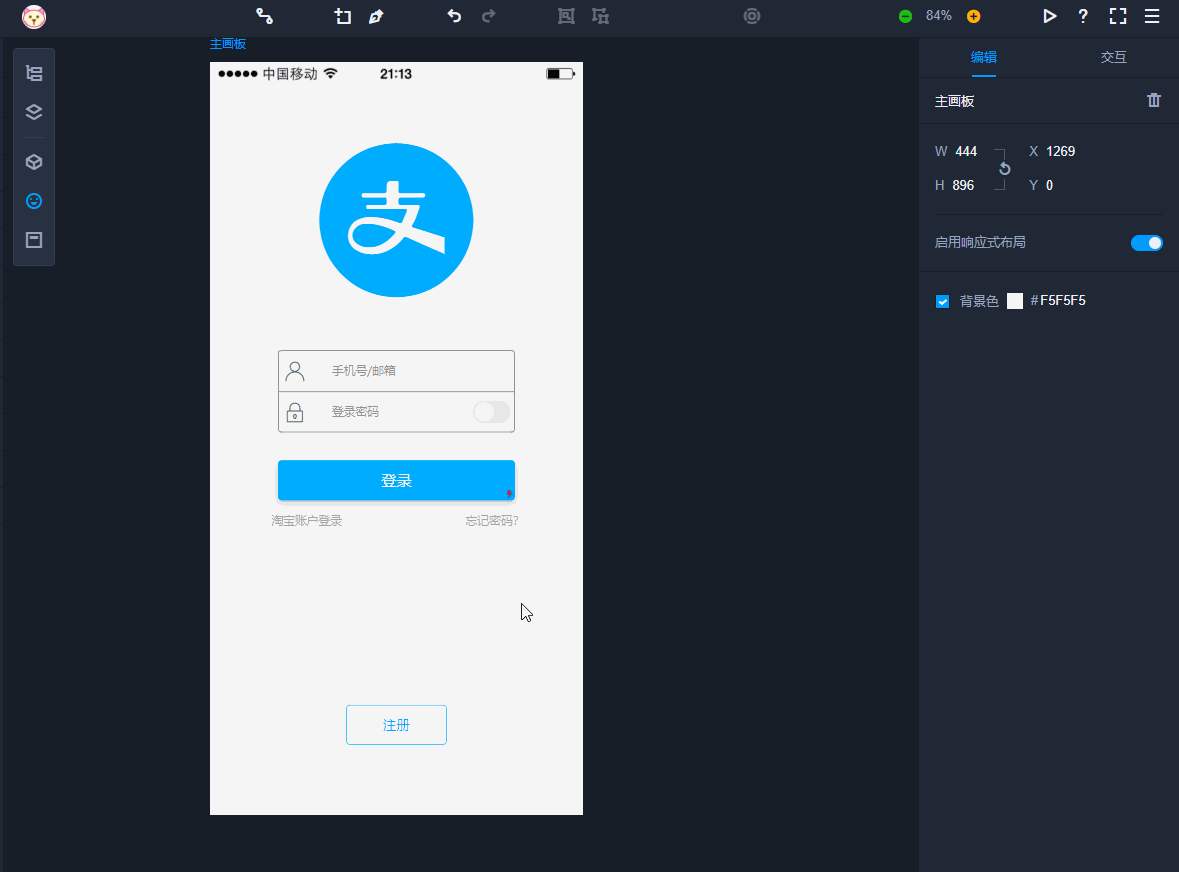Image resolution: width=1179 pixels, height=872 pixels.
Task: Toggle the password visibility switch
Action: point(491,412)
